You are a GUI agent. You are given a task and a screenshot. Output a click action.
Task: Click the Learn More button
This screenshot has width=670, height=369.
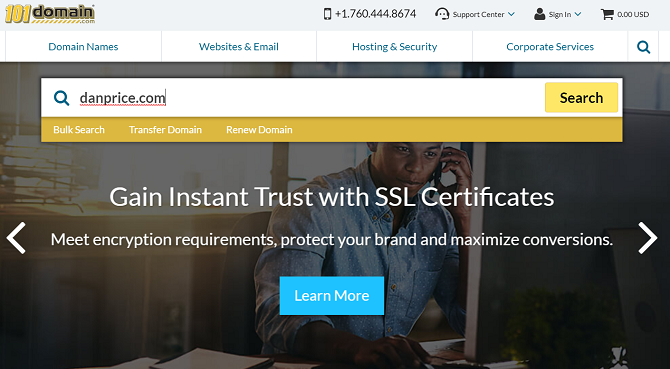click(332, 296)
